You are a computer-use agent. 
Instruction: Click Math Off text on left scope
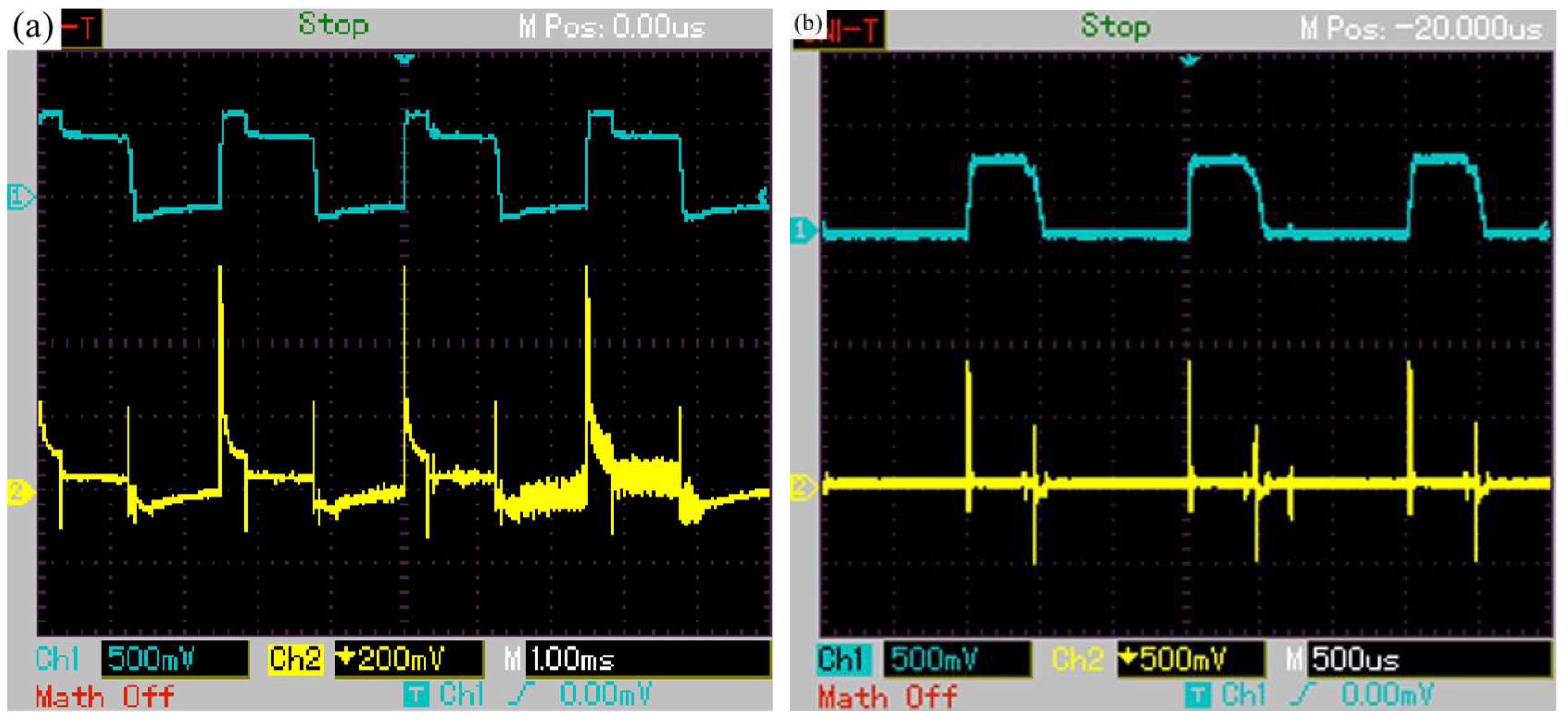(x=105, y=696)
